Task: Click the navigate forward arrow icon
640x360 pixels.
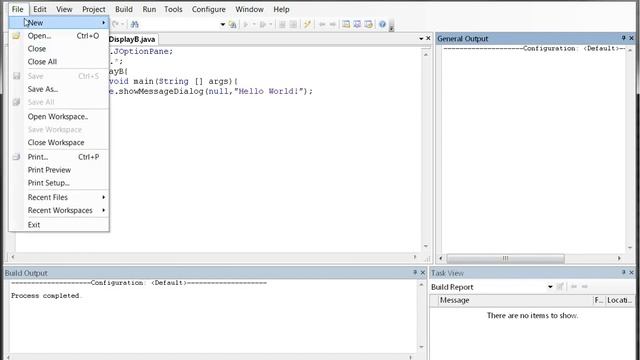Action: (333, 24)
